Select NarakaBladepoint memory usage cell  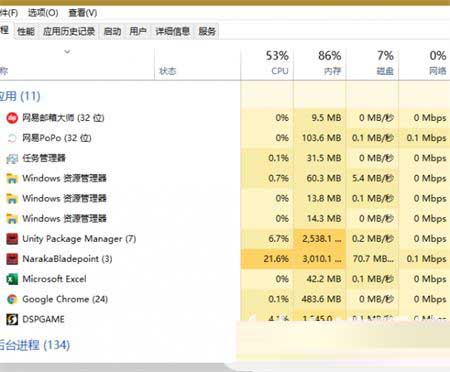(320, 259)
